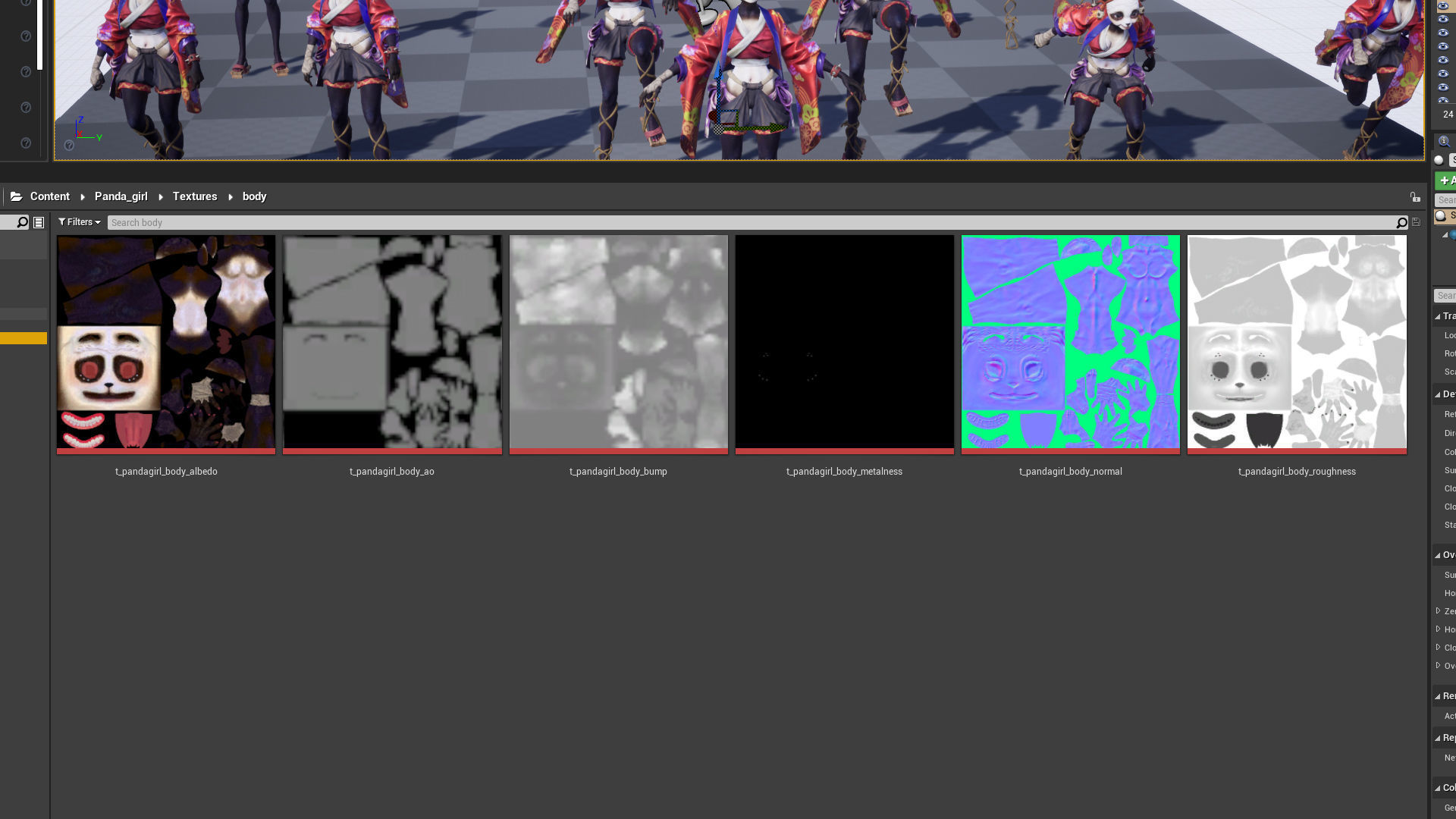This screenshot has width=1456, height=819.
Task: Click the Content folder icon in breadcrumb
Action: pyautogui.click(x=16, y=196)
